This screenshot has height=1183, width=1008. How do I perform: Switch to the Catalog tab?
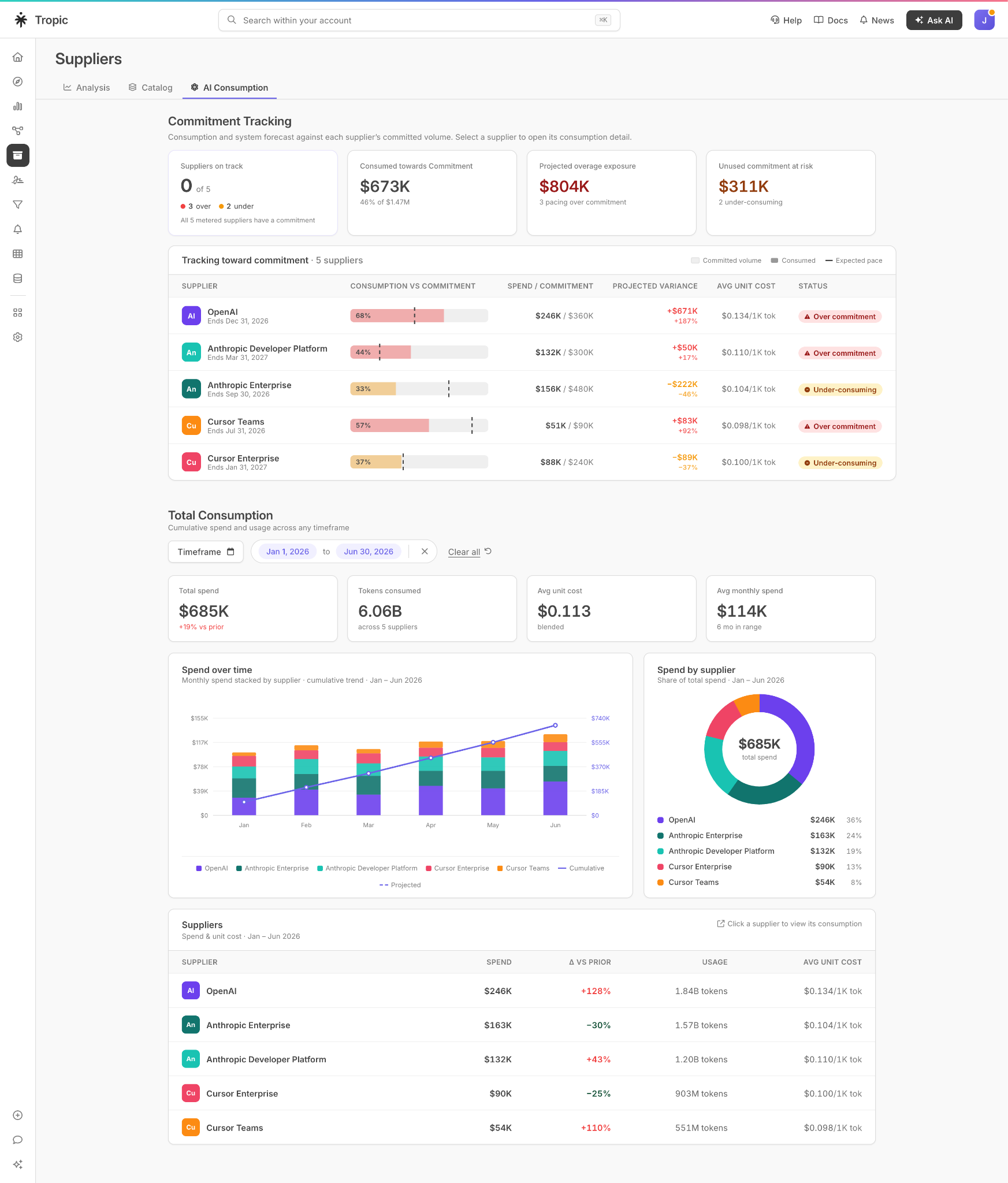click(x=150, y=88)
